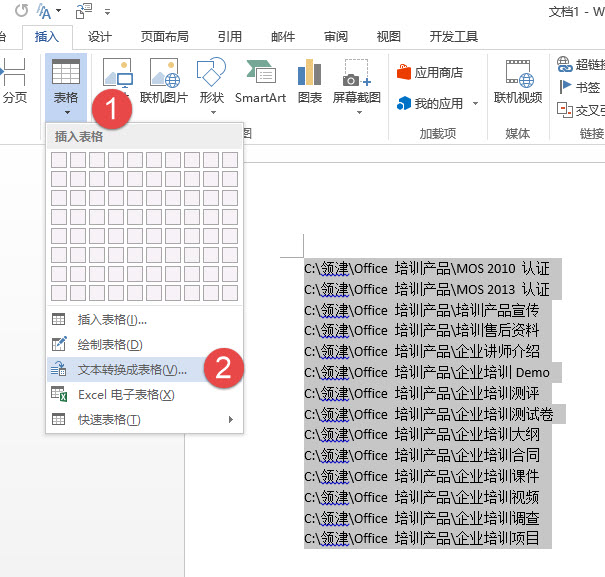The image size is (605, 577).
Task: Select 文本转换成表格(V)... menu item
Action: tap(144, 370)
